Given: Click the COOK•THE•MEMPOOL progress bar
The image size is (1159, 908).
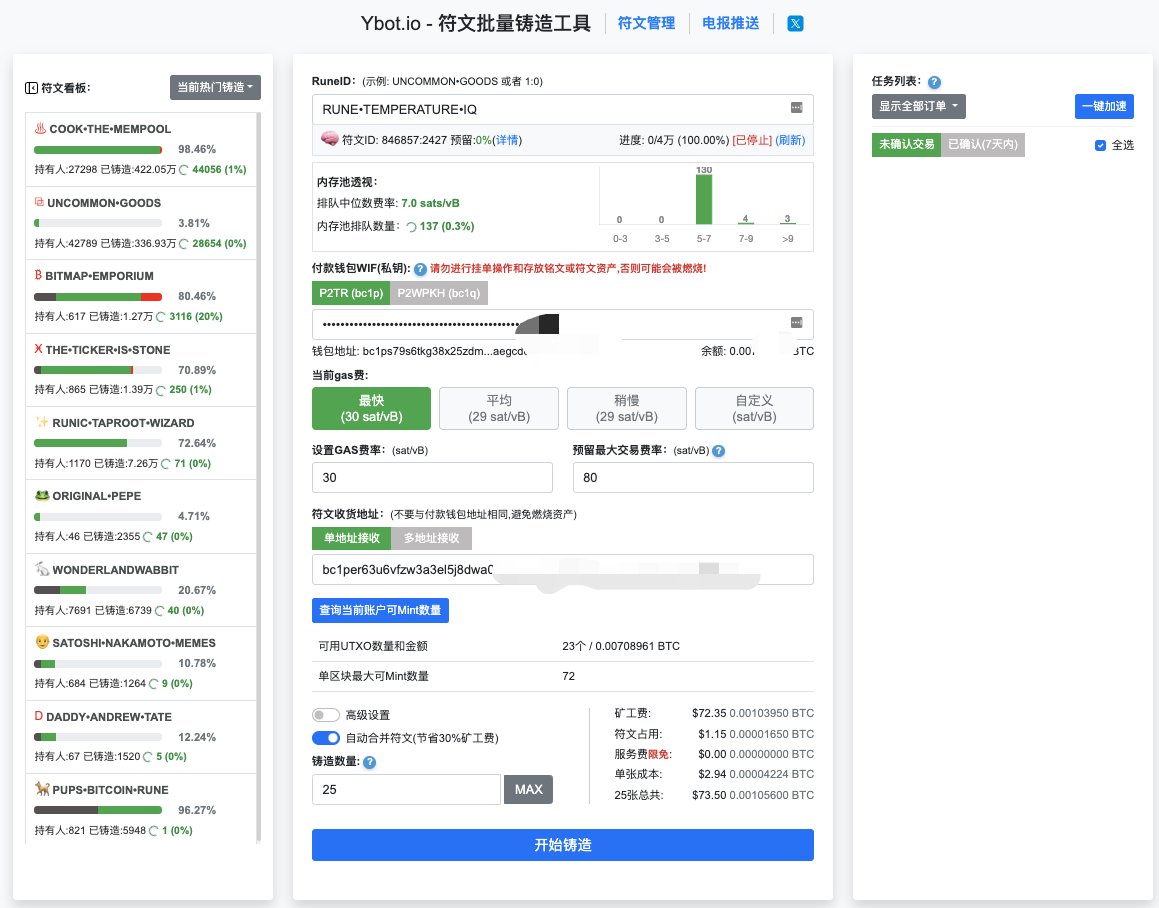Looking at the screenshot, I should click(x=98, y=150).
